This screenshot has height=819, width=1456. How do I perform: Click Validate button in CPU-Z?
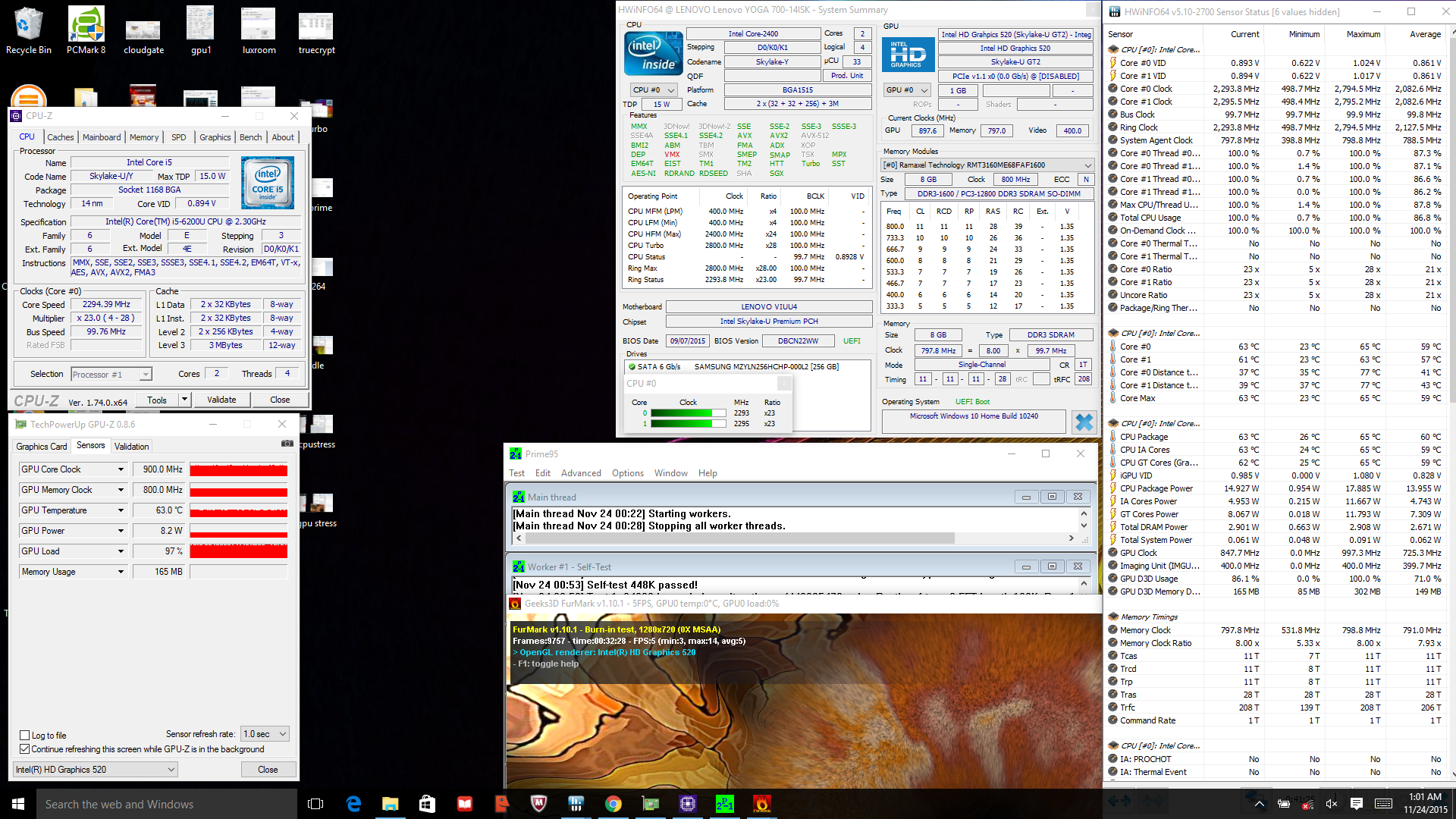[221, 400]
